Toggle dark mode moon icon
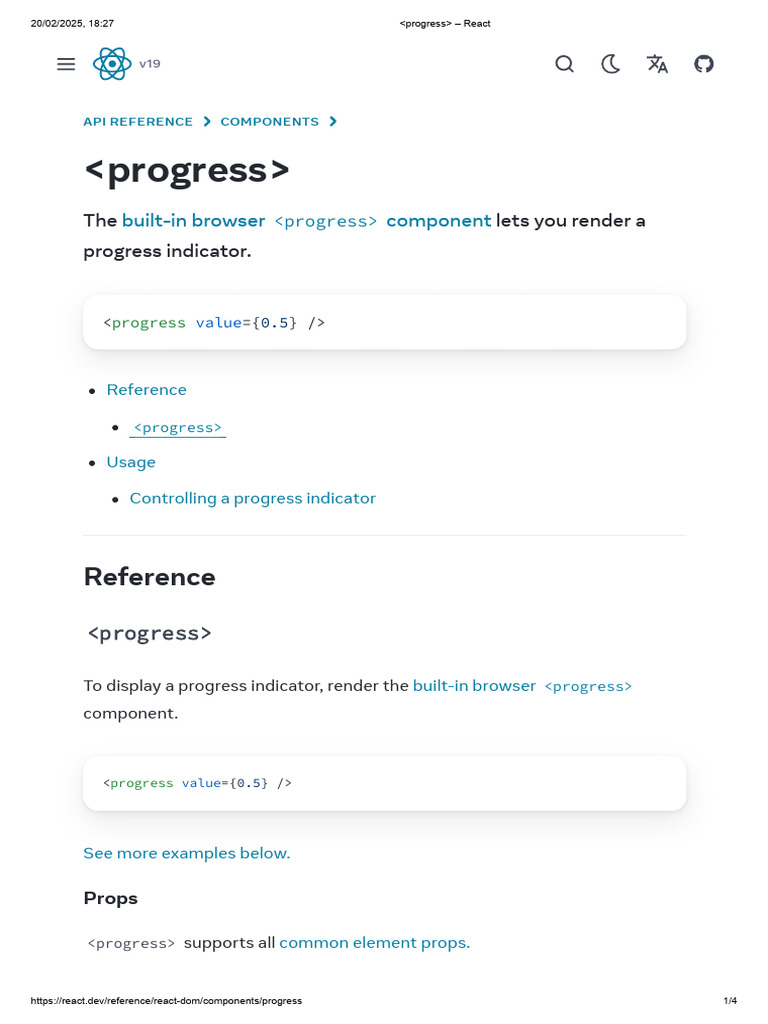The image size is (768, 1024). tap(610, 64)
